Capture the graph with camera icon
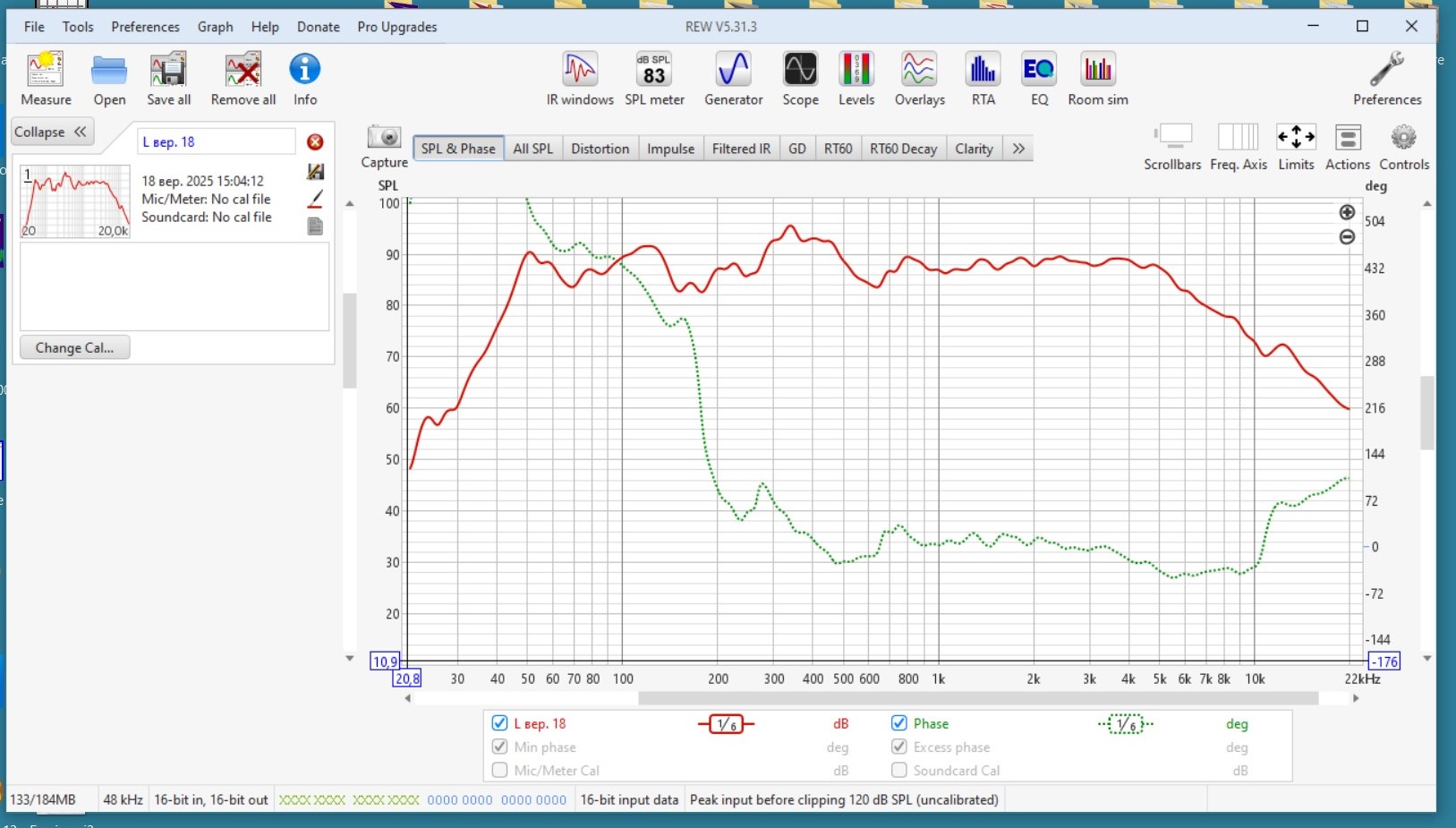The image size is (1456, 828). pyautogui.click(x=385, y=147)
